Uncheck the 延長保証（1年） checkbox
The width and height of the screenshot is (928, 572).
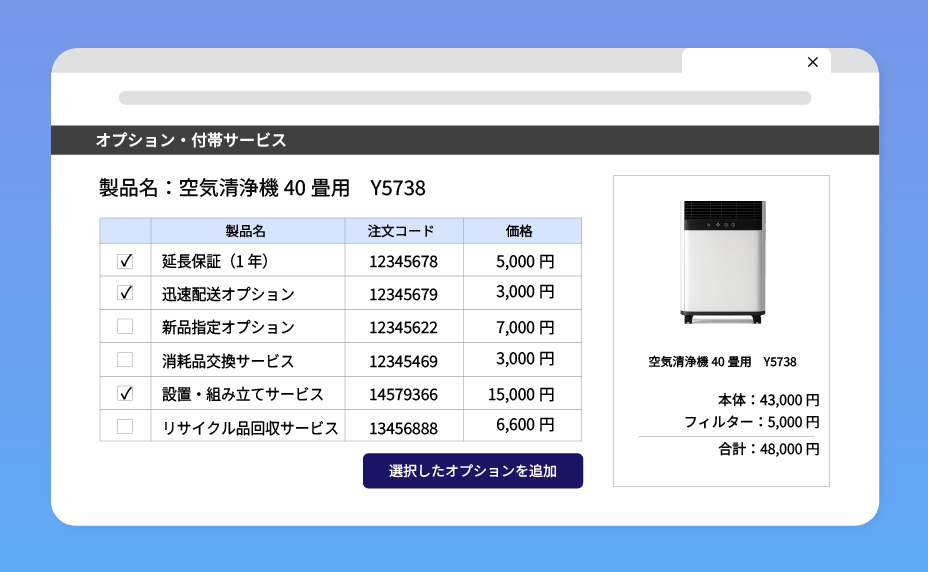(125, 261)
